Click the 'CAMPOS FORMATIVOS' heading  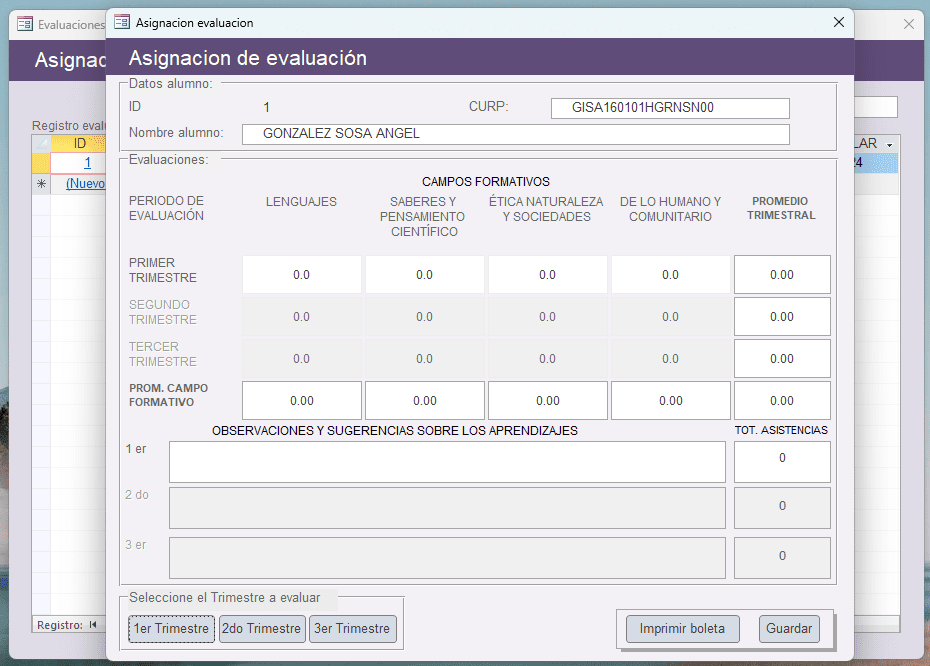tap(486, 181)
